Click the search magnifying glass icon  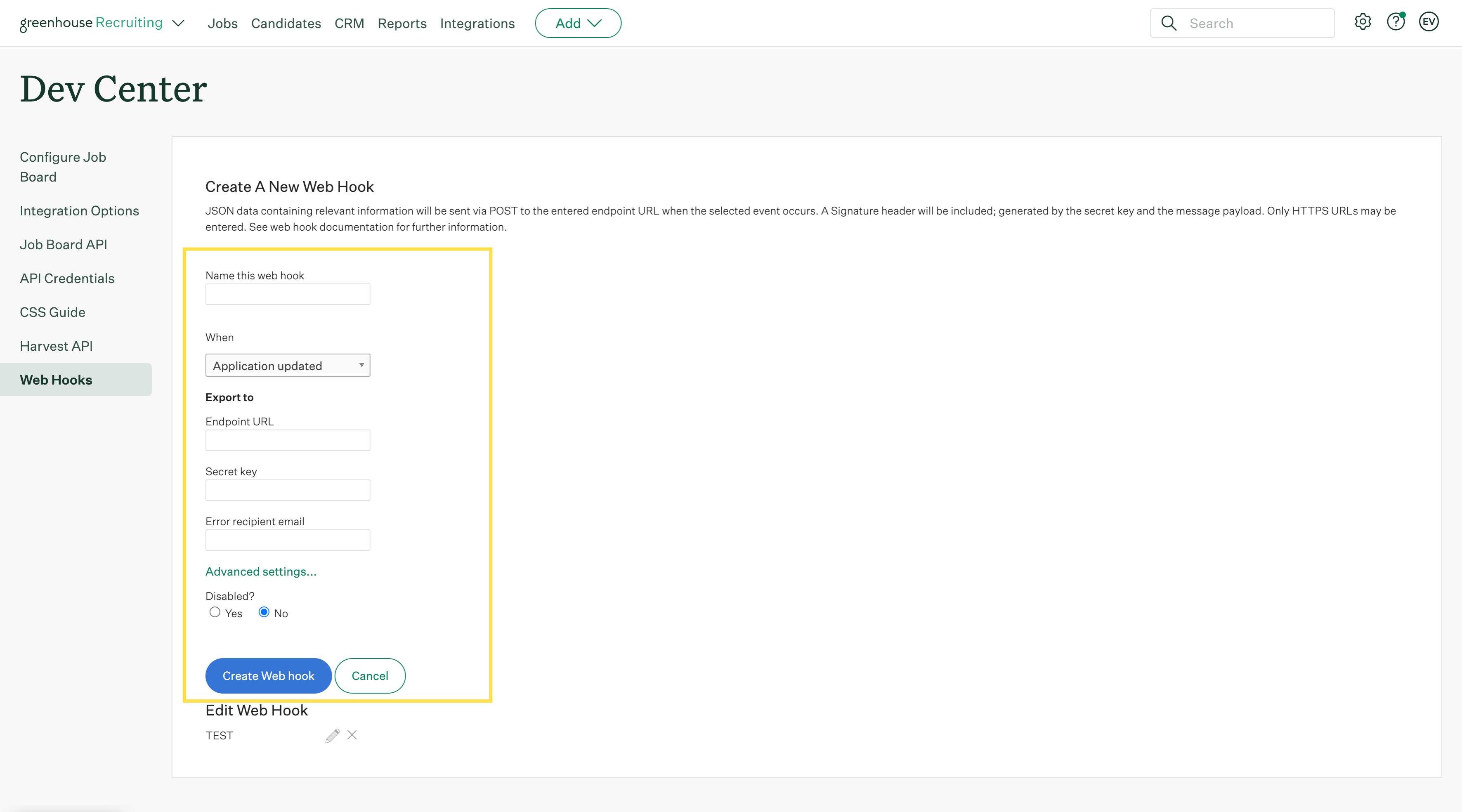tap(1169, 23)
